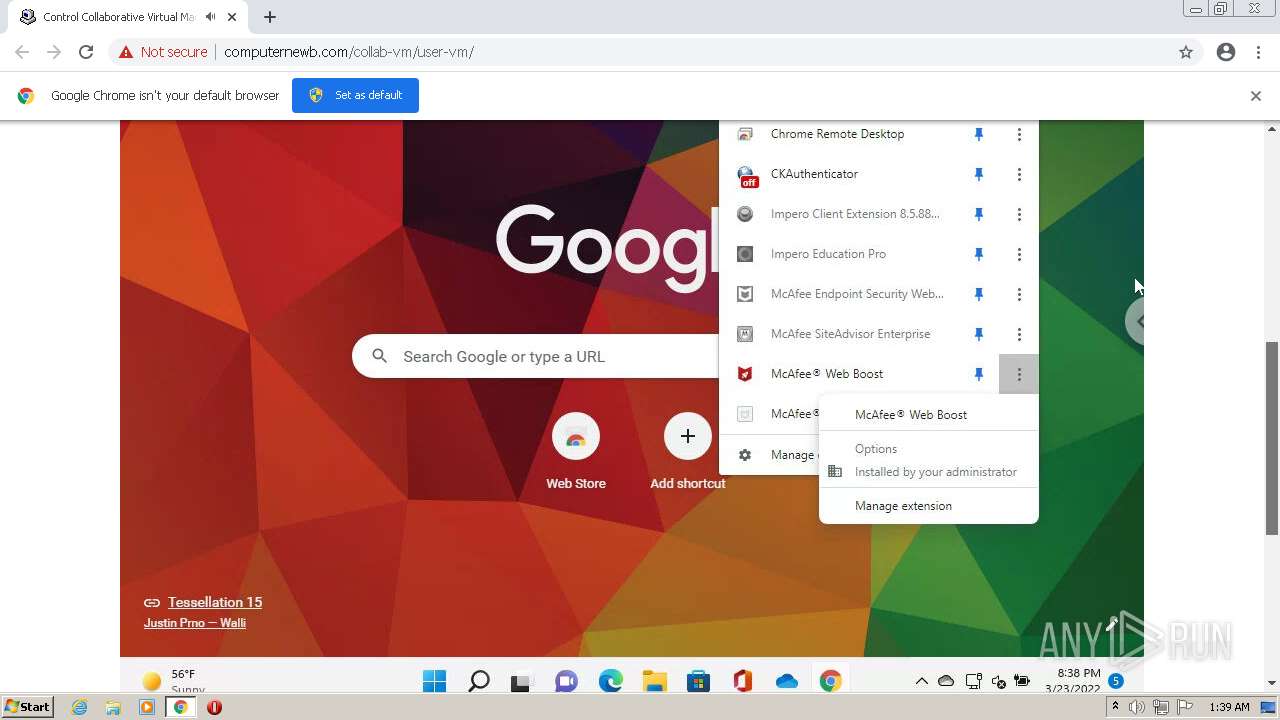Dismiss the default browser info bar
Viewport: 1280px width, 720px height.
[1256, 96]
